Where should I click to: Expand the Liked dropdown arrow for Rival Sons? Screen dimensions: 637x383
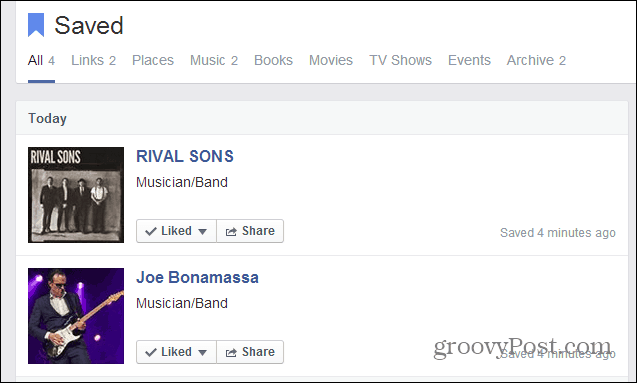[x=202, y=232]
